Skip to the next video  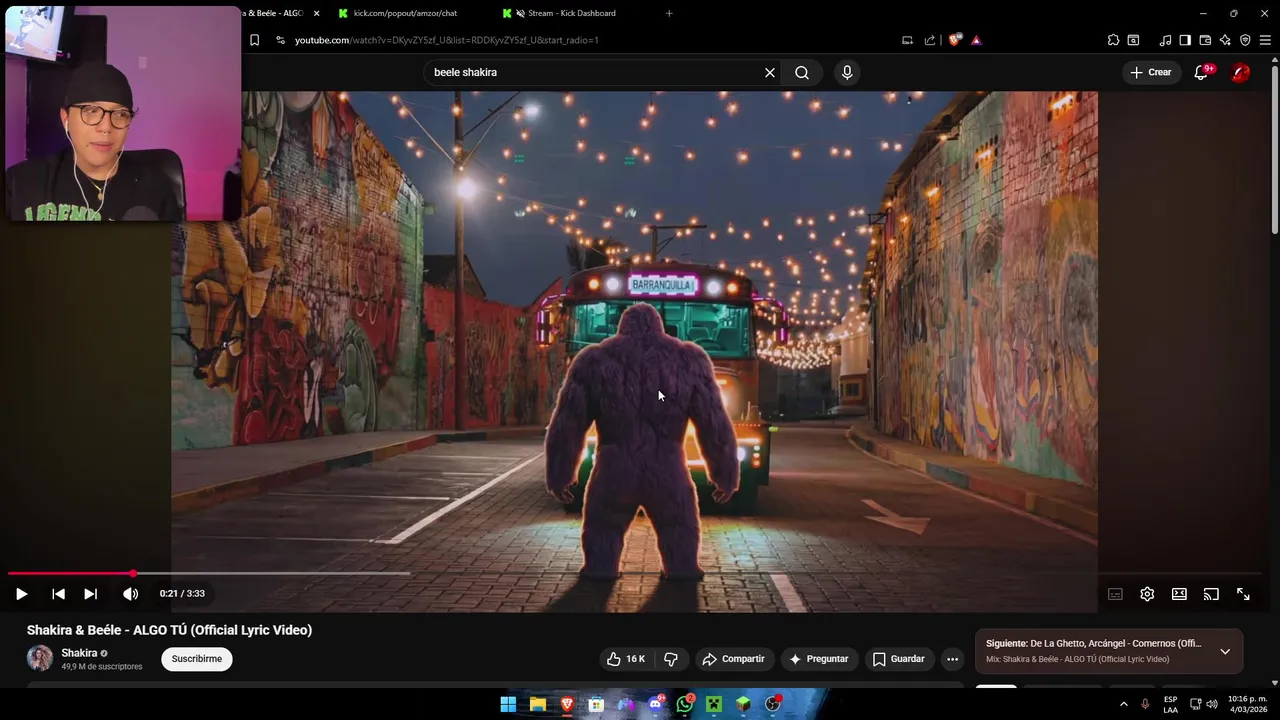click(x=90, y=594)
